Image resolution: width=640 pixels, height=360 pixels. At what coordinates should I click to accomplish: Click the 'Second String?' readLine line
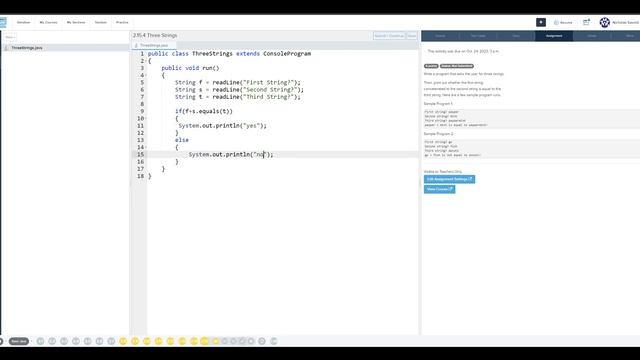click(x=239, y=90)
